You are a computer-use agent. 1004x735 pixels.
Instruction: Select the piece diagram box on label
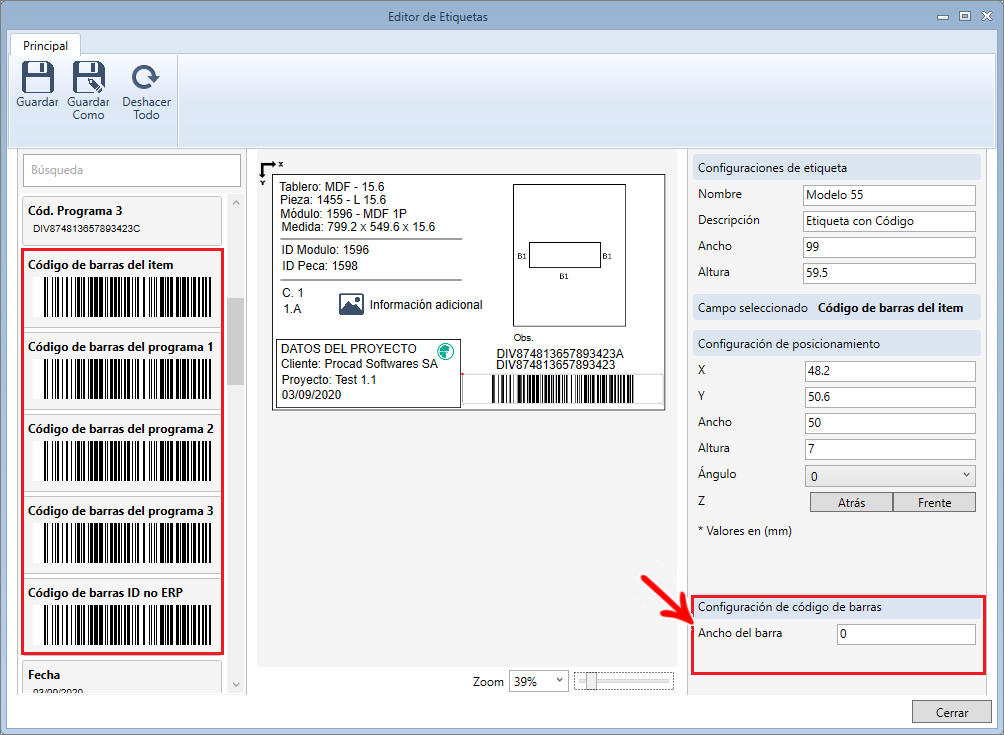click(569, 255)
